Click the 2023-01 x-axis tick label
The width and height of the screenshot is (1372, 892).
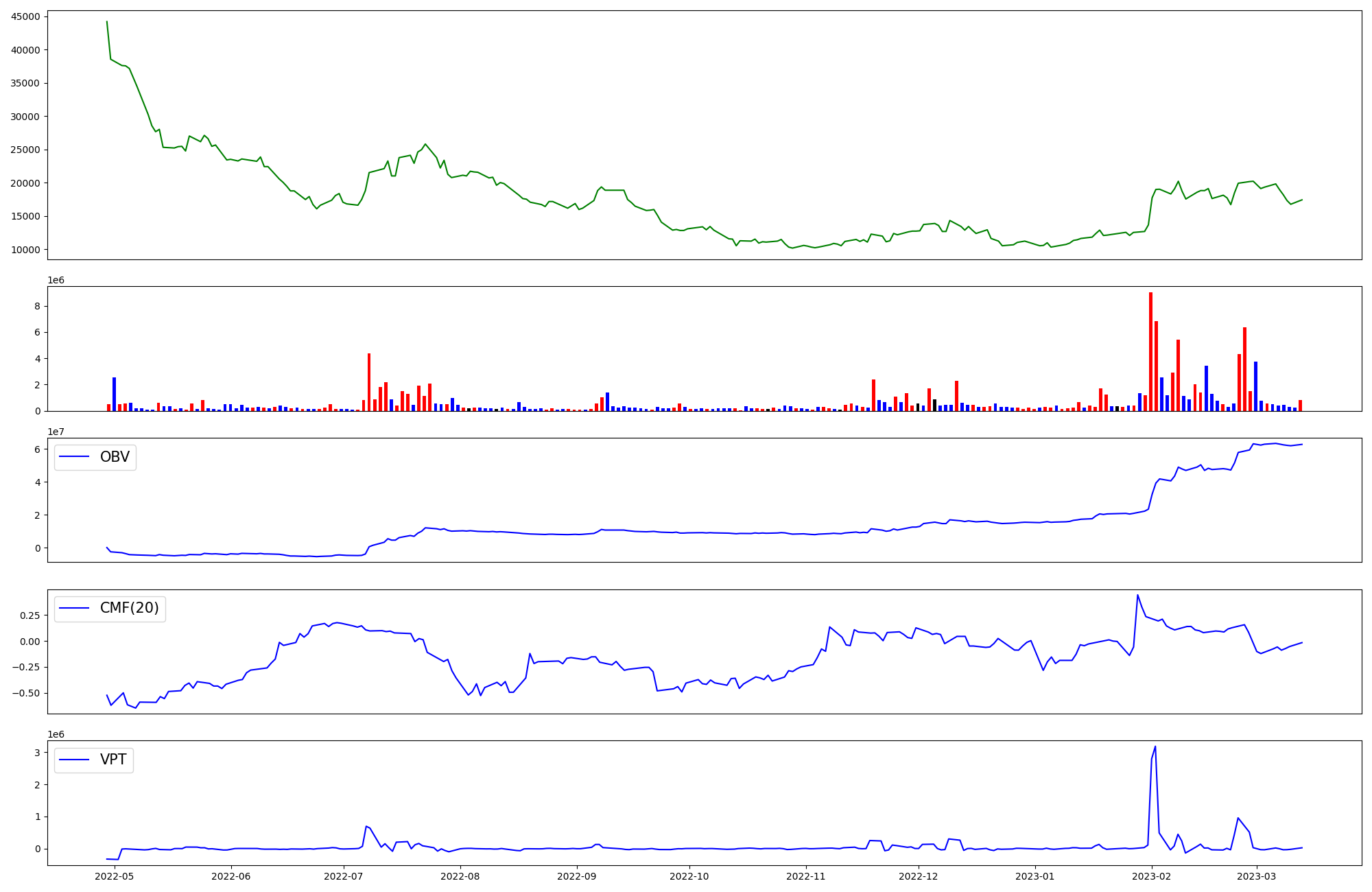[x=1034, y=876]
